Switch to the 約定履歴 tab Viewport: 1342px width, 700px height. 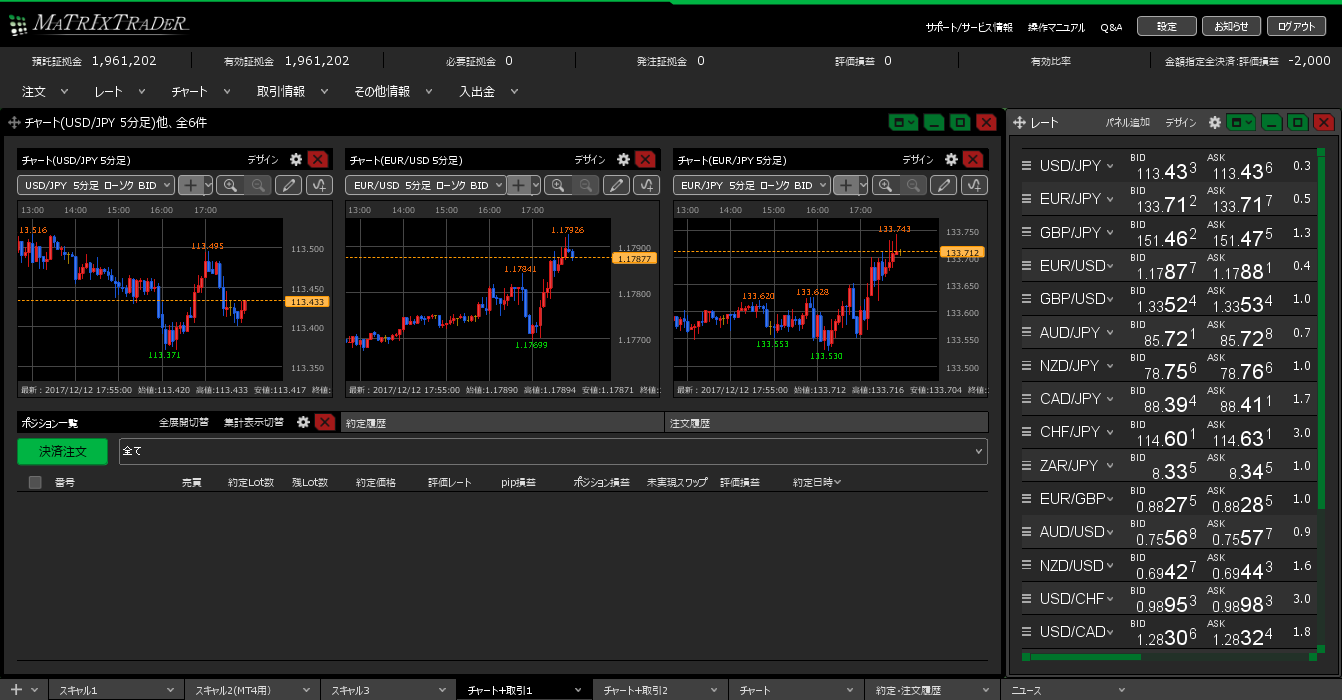click(x=502, y=423)
